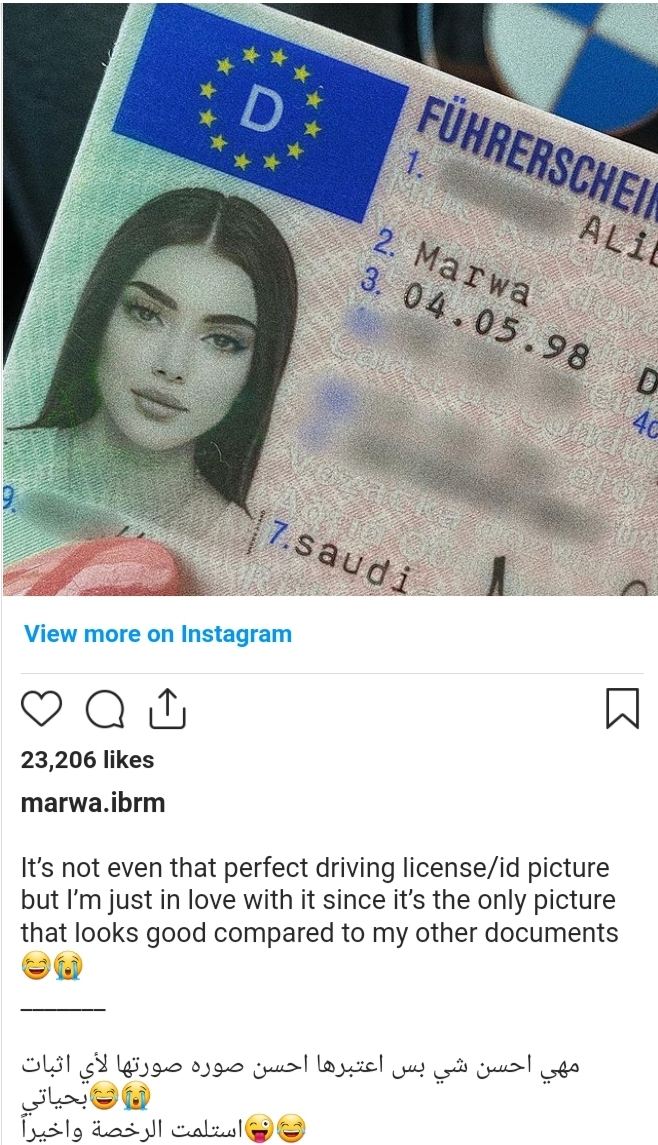The width and height of the screenshot is (658, 1145).
Task: Click the EU flag with the D emblem
Action: tap(261, 110)
